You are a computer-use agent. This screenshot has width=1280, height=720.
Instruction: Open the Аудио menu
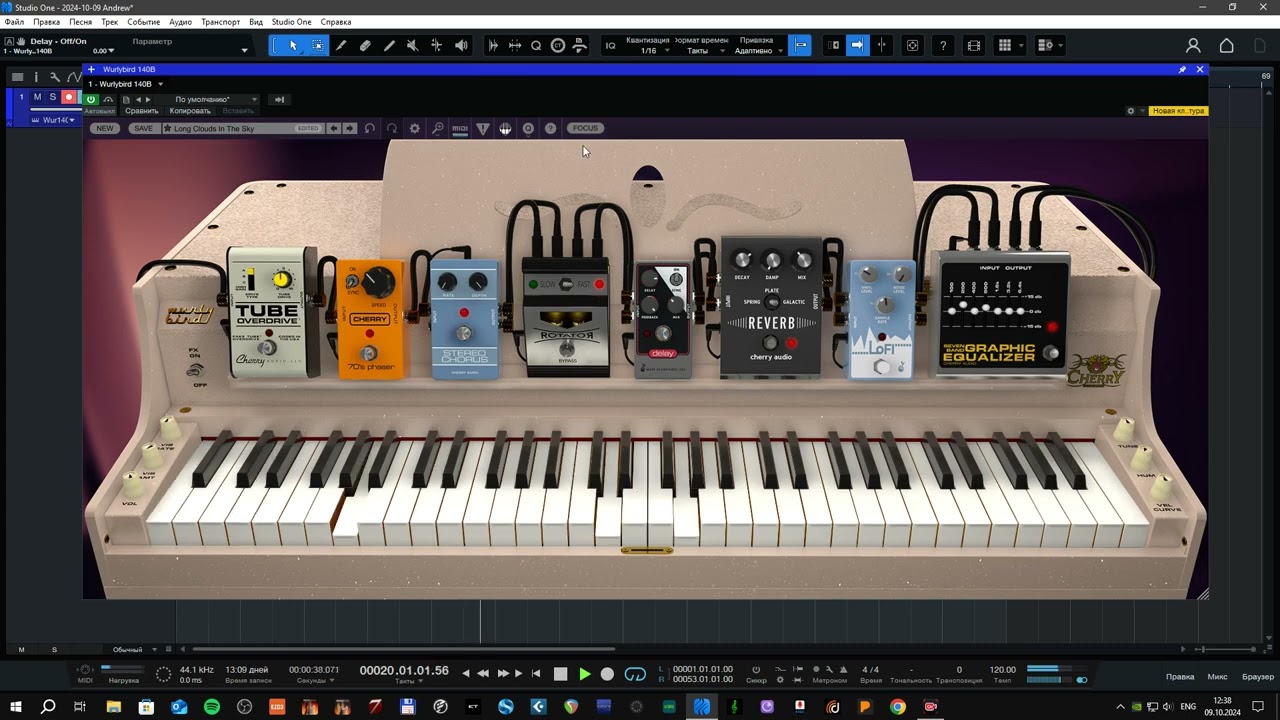180,22
